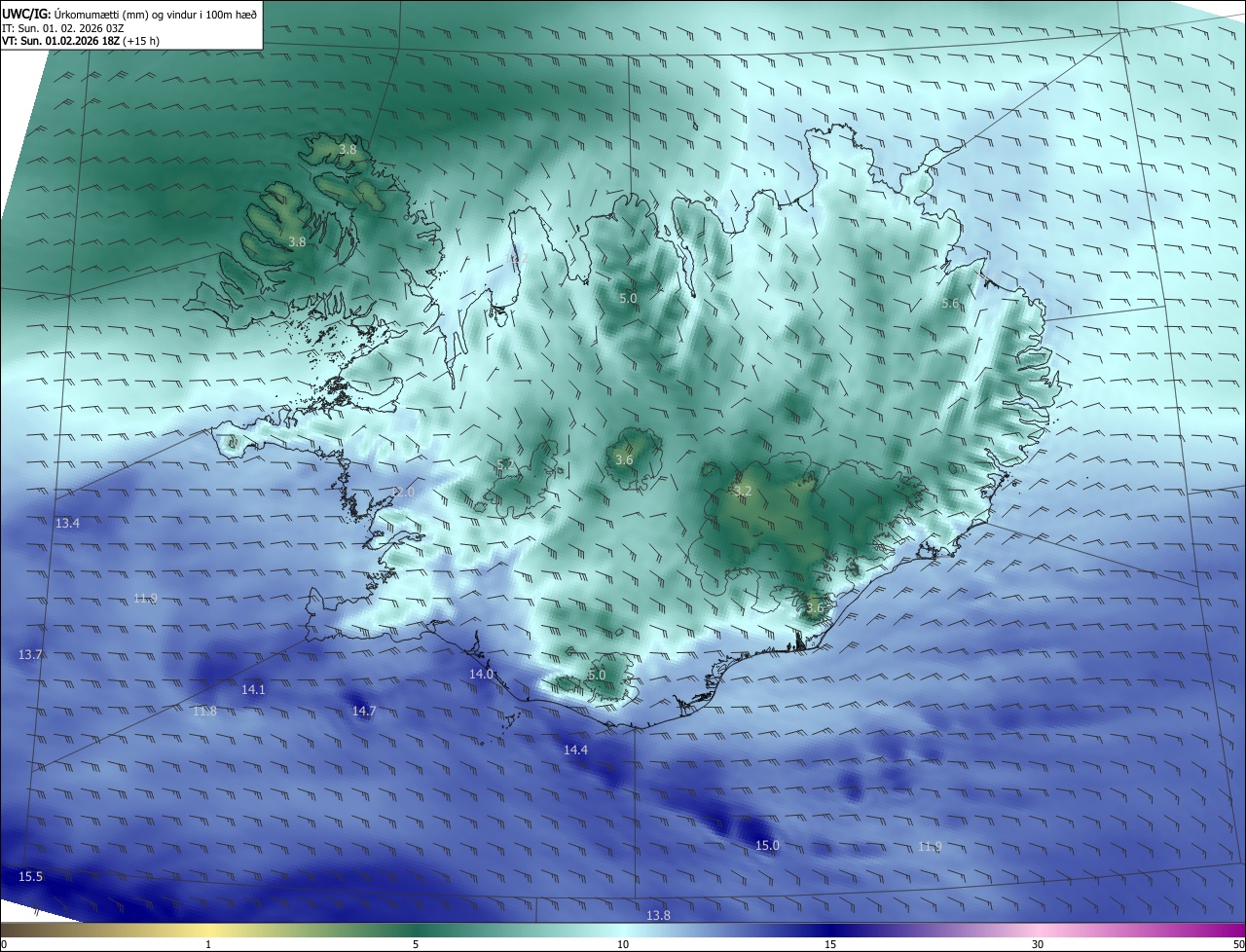Click the 14.0 value on the coast

pyautogui.click(x=481, y=675)
